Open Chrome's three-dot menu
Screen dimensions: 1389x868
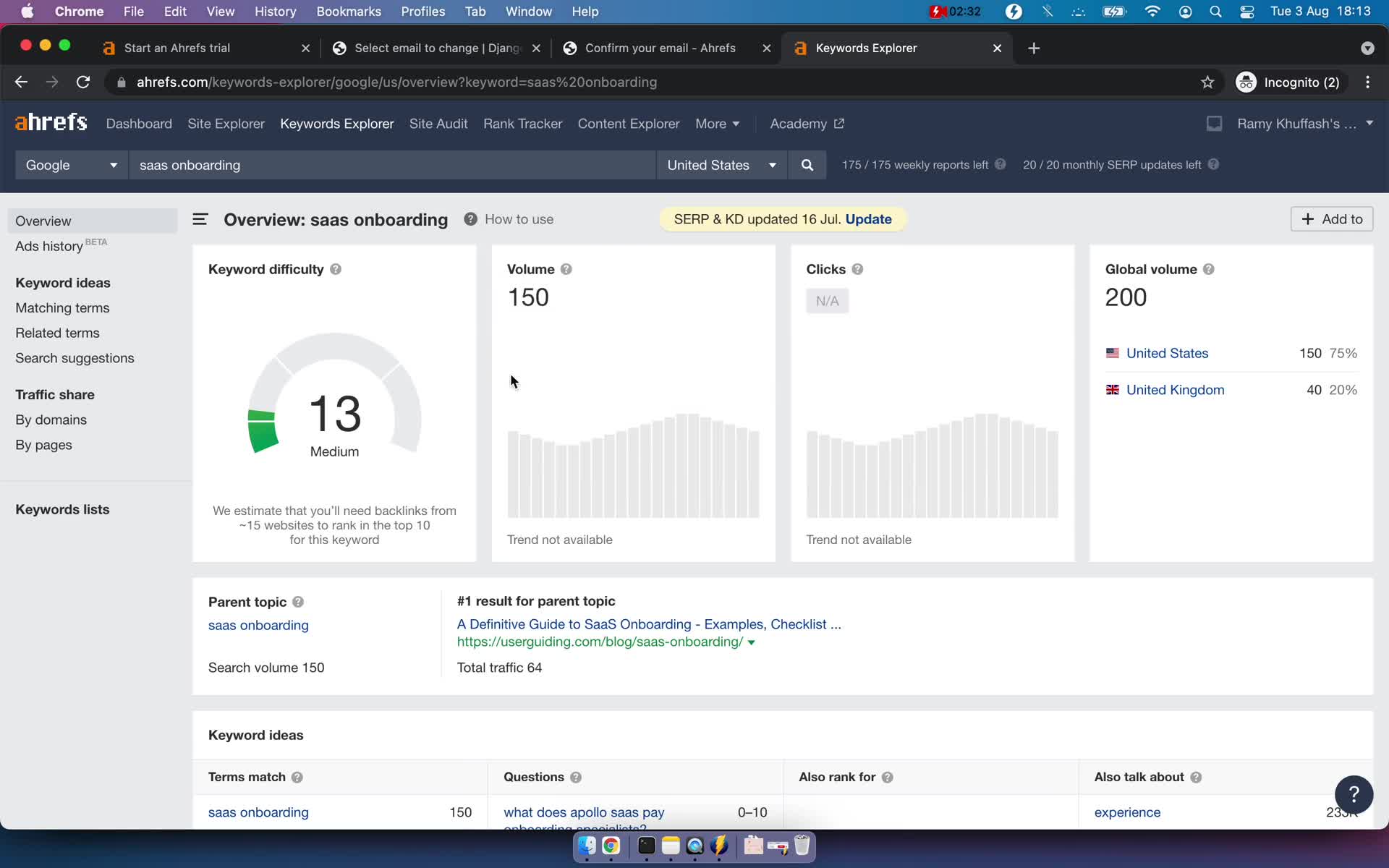1367,82
